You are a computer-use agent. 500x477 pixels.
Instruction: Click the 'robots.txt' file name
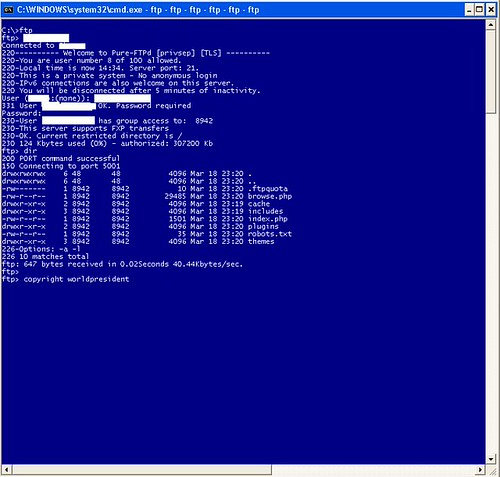tap(270, 234)
